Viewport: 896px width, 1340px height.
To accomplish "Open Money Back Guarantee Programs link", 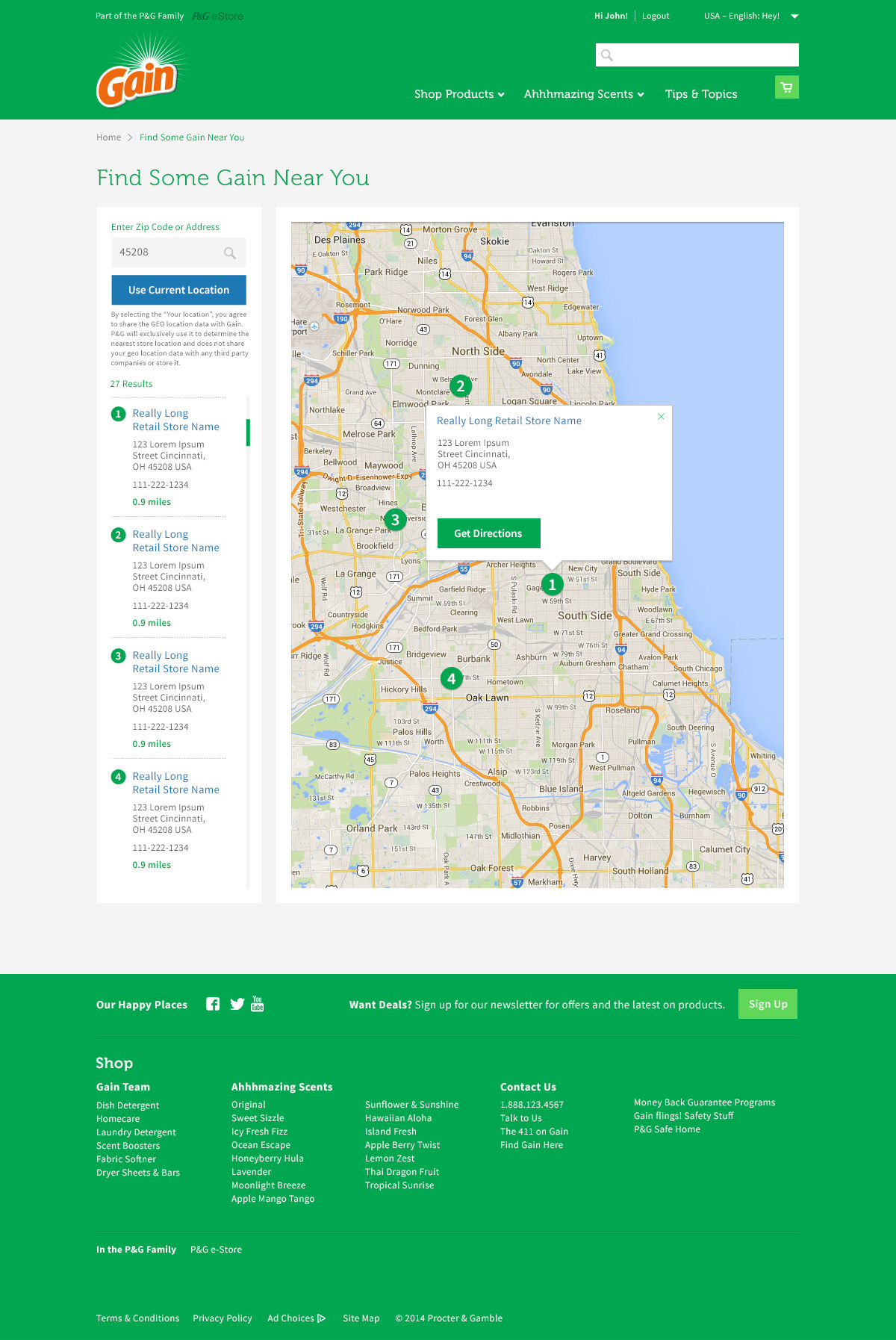I will (x=705, y=1102).
